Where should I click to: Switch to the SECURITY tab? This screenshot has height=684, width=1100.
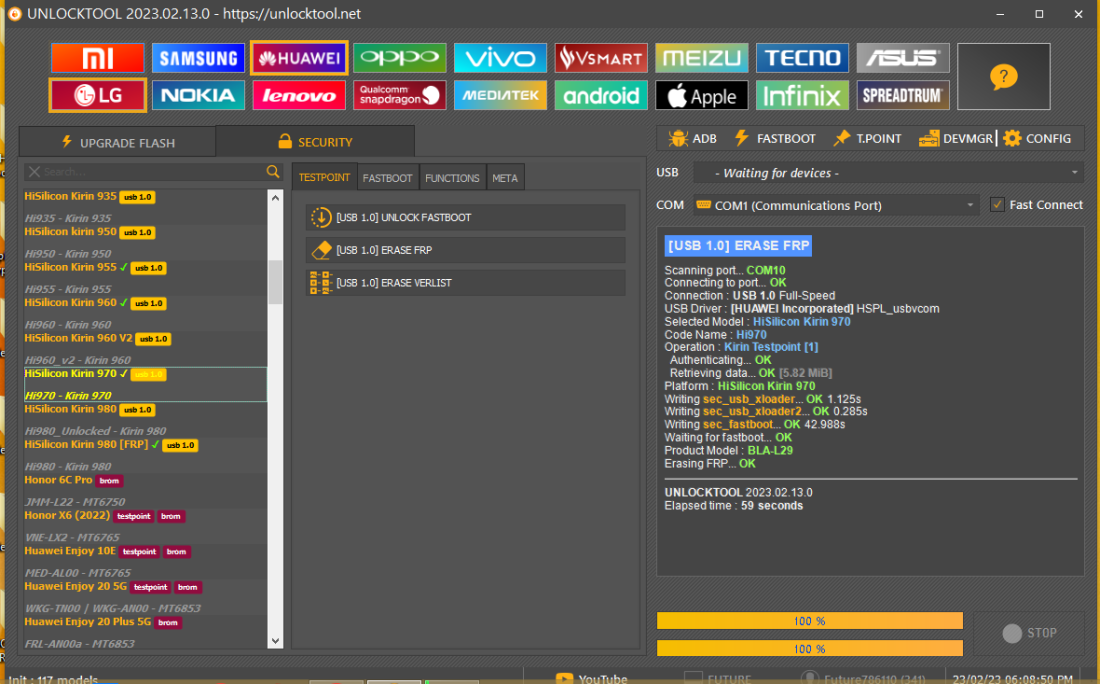pyautogui.click(x=315, y=142)
